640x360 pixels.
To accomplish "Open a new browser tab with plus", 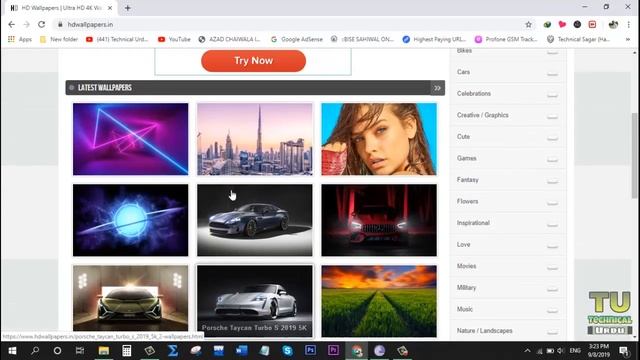I will [128, 8].
